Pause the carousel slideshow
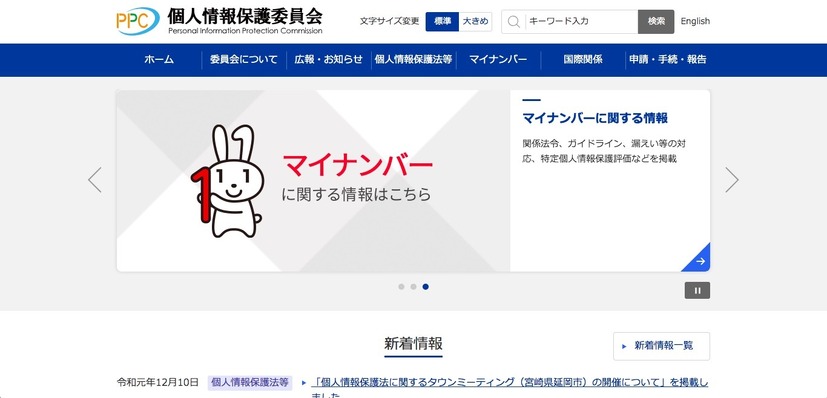Screen dimensions: 827x398 pyautogui.click(x=697, y=290)
